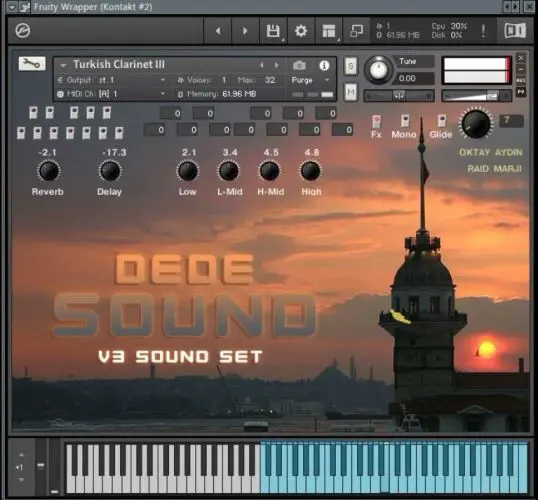538x500 pixels.
Task: Click the white Tune knob
Action: 378,70
